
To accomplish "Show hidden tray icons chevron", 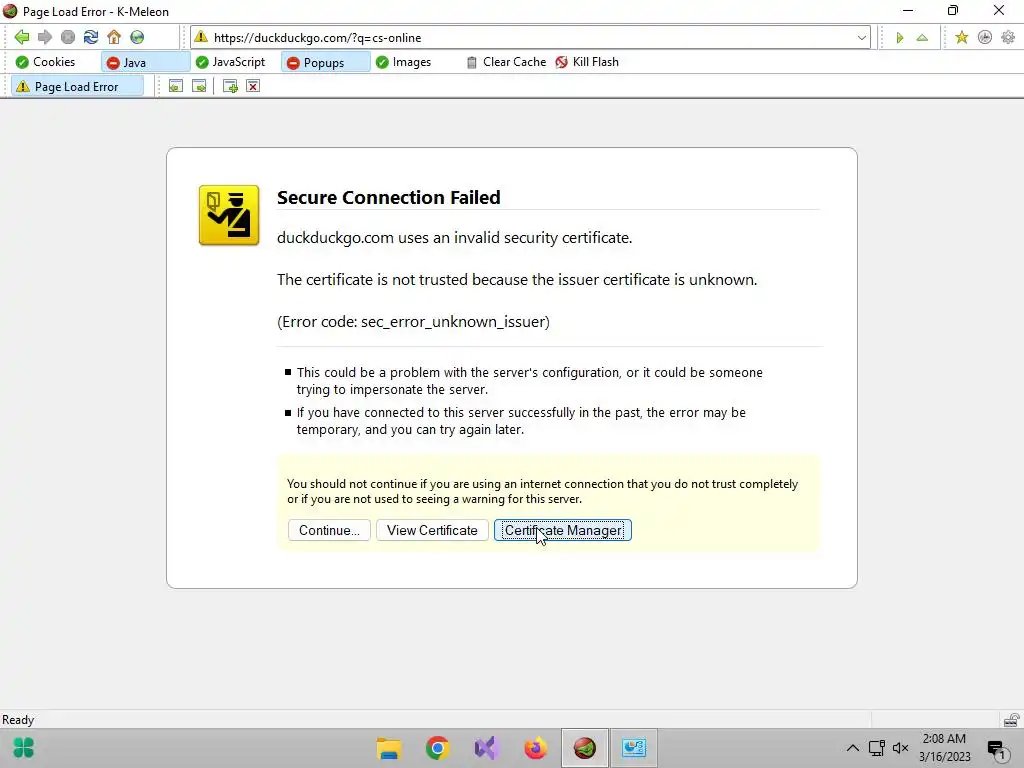I will [x=853, y=748].
